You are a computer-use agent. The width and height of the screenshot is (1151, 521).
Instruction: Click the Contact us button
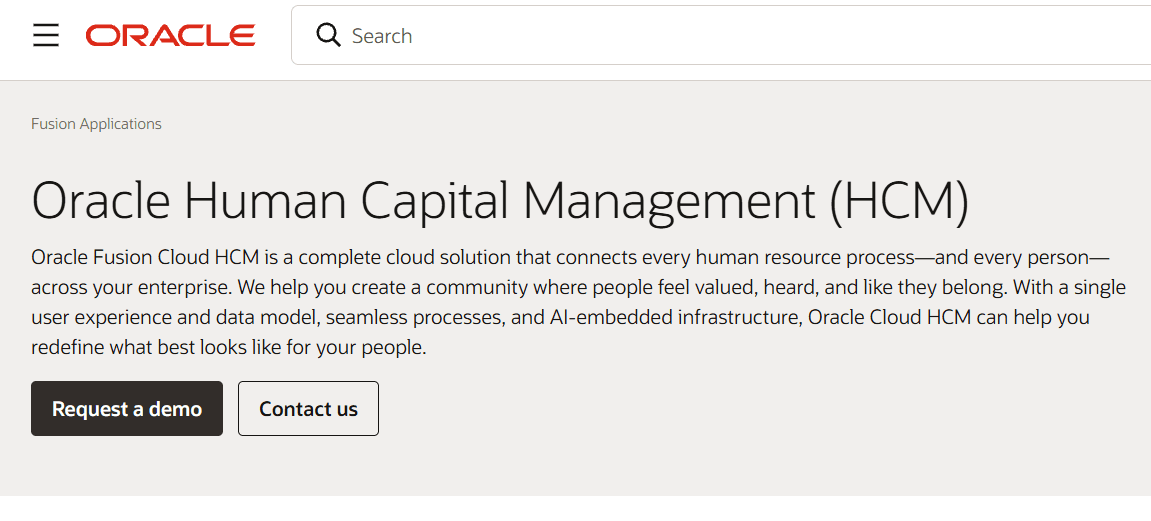(308, 409)
